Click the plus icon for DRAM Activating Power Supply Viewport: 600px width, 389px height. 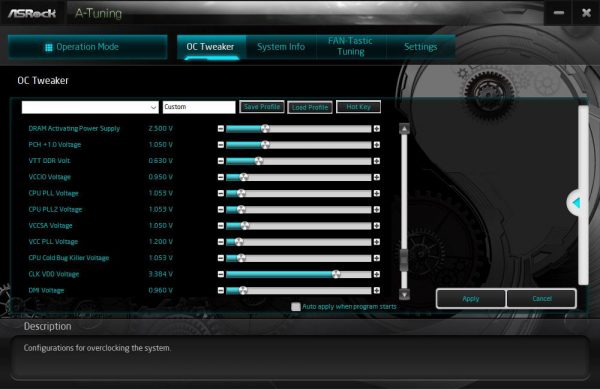coord(377,129)
